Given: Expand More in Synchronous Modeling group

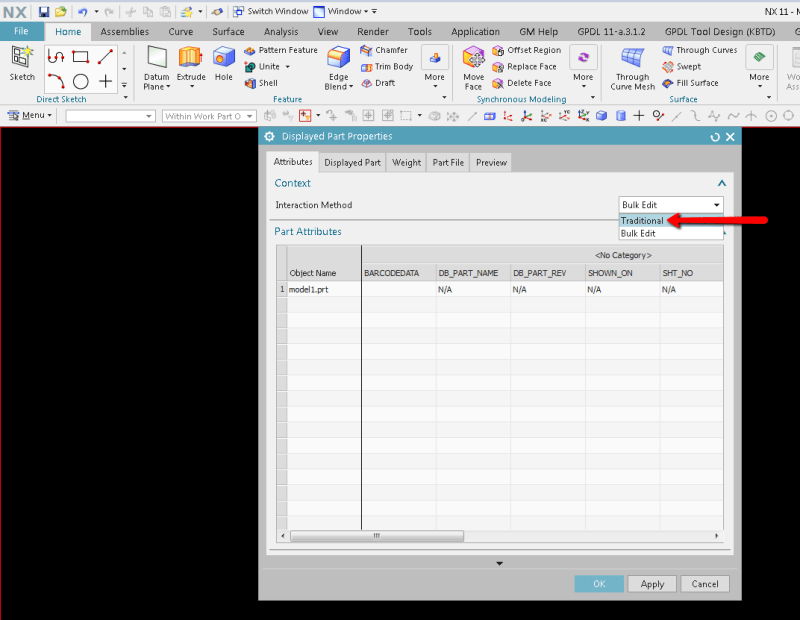Looking at the screenshot, I should (x=583, y=65).
